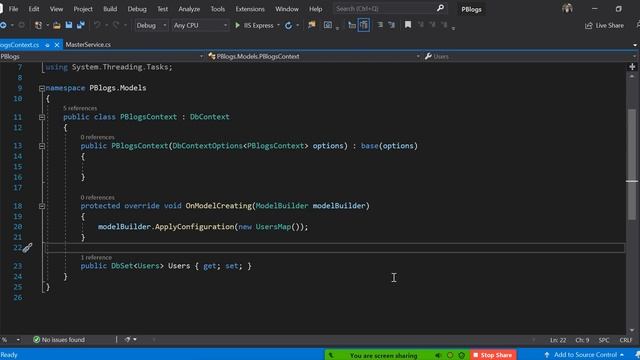Image resolution: width=640 pixels, height=360 pixels.
Task: Click the Open File folder icon
Action: click(x=57, y=25)
